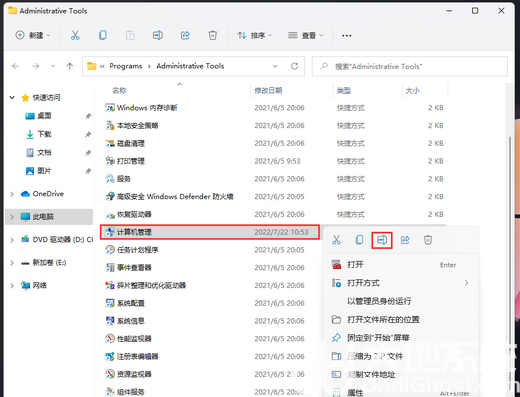Viewport: 520px width, 397px height.
Task: Select the 系统配置 file
Action: click(x=131, y=303)
